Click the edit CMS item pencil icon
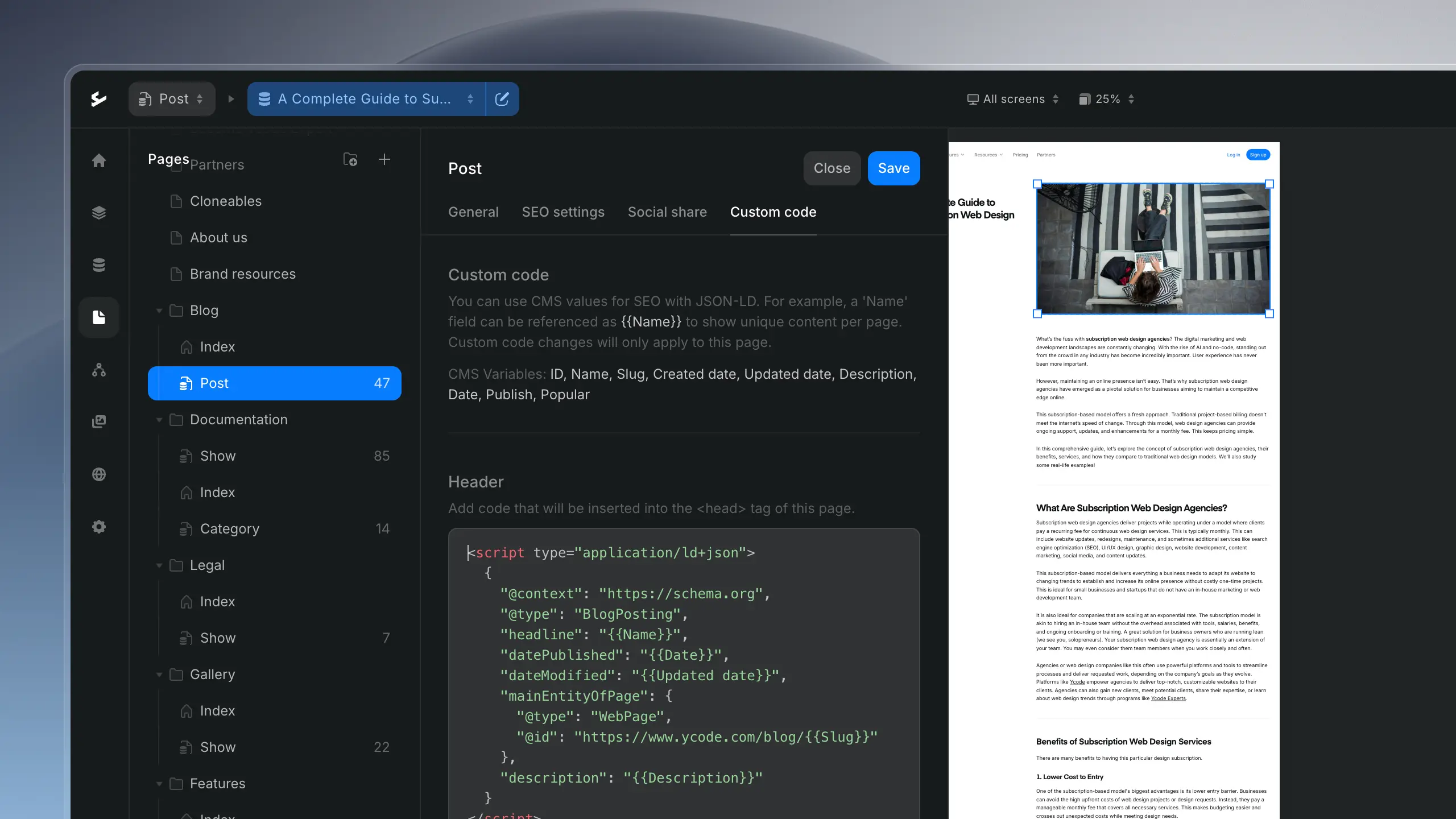The width and height of the screenshot is (1456, 819). (x=502, y=99)
